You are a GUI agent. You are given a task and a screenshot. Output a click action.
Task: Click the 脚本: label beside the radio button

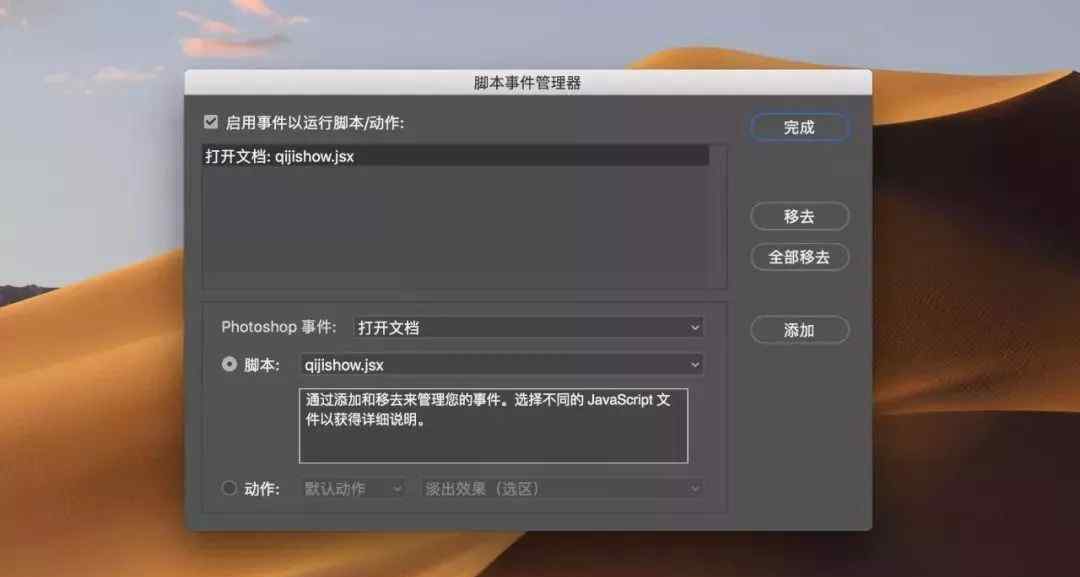pos(262,365)
